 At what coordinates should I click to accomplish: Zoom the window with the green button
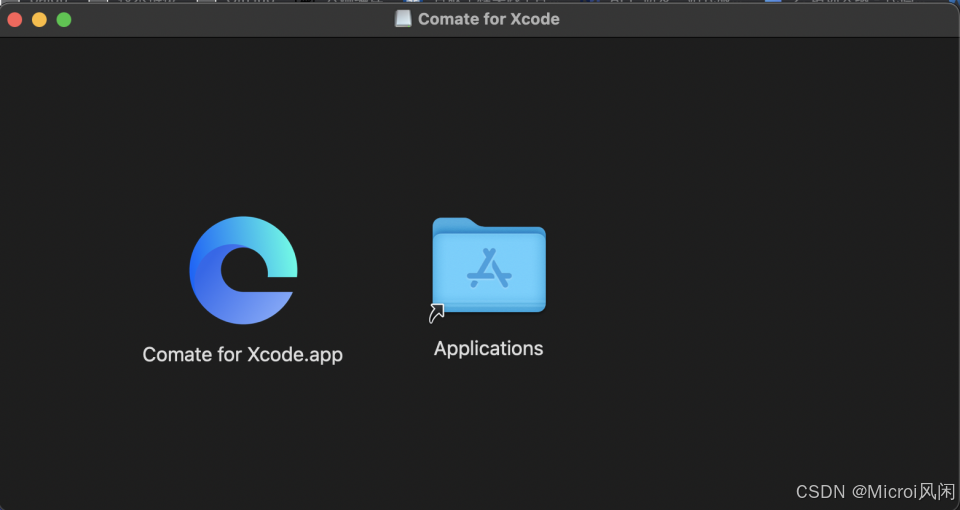pyautogui.click(x=64, y=20)
